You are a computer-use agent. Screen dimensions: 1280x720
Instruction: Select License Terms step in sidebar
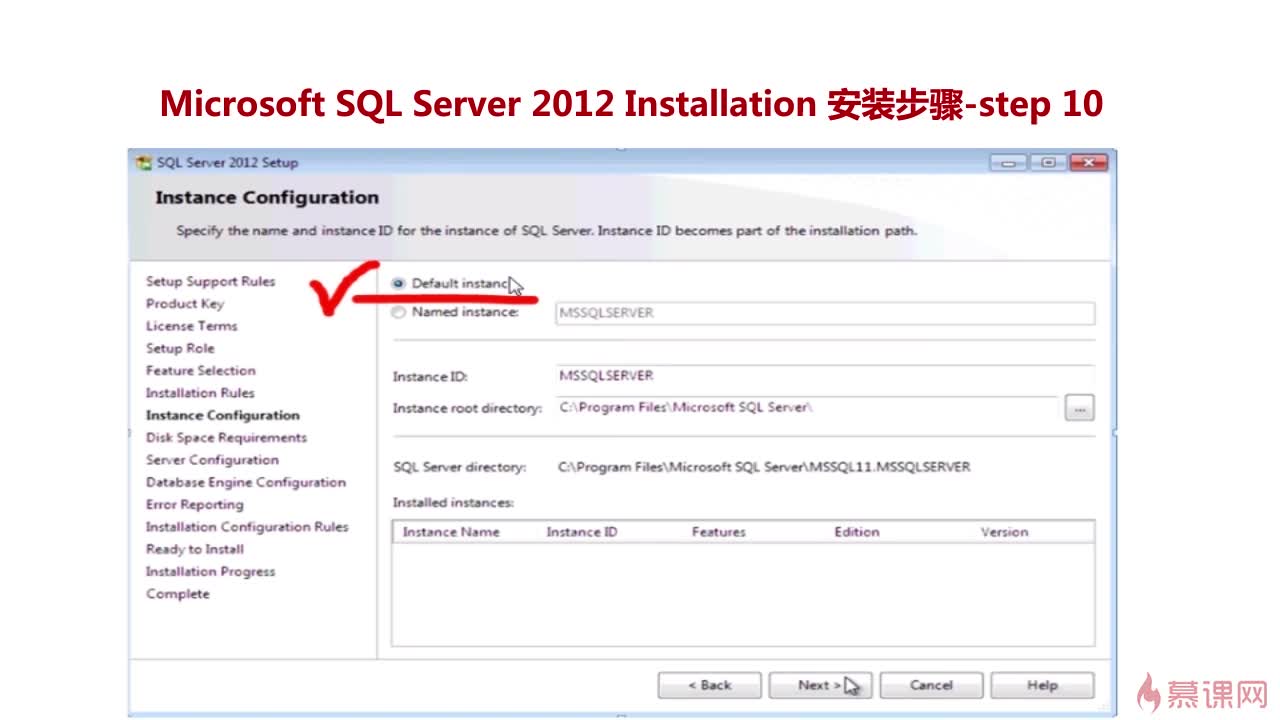click(x=192, y=326)
